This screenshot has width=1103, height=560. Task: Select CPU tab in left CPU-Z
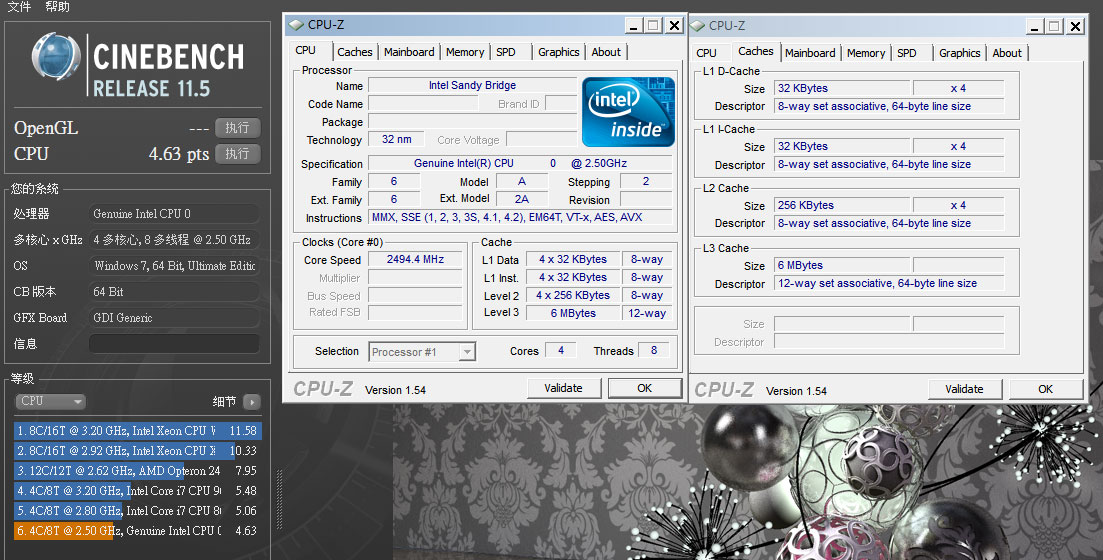(x=306, y=51)
